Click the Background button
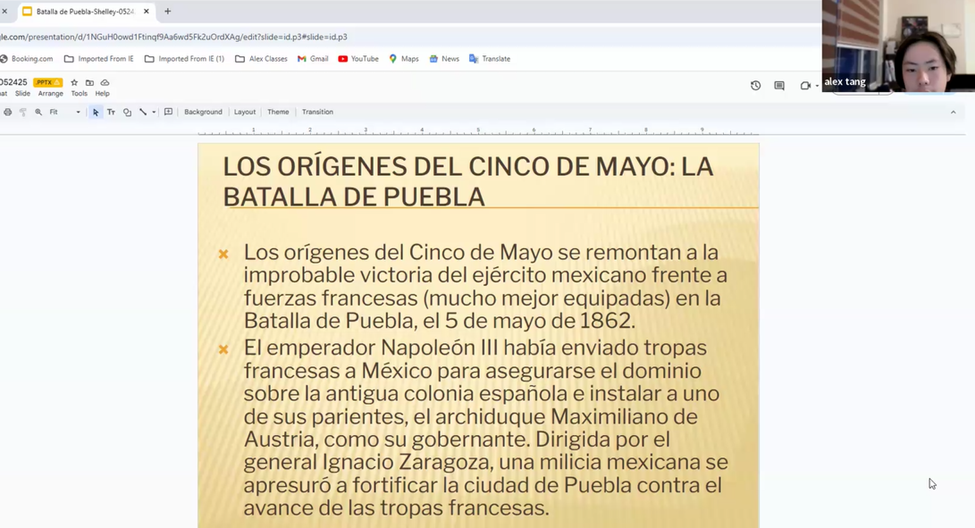The height and width of the screenshot is (528, 975). (203, 112)
